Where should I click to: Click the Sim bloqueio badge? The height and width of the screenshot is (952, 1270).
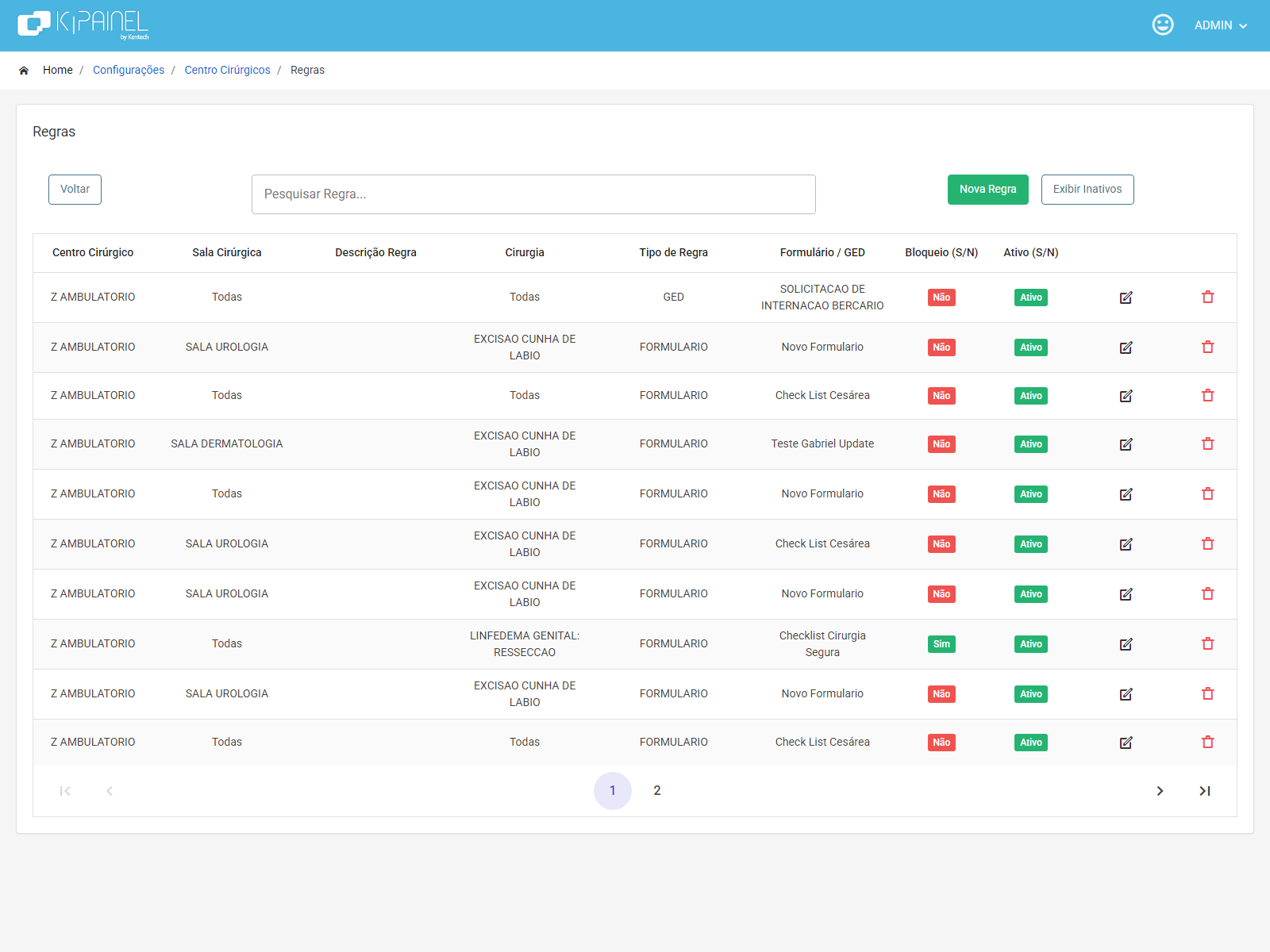point(941,644)
